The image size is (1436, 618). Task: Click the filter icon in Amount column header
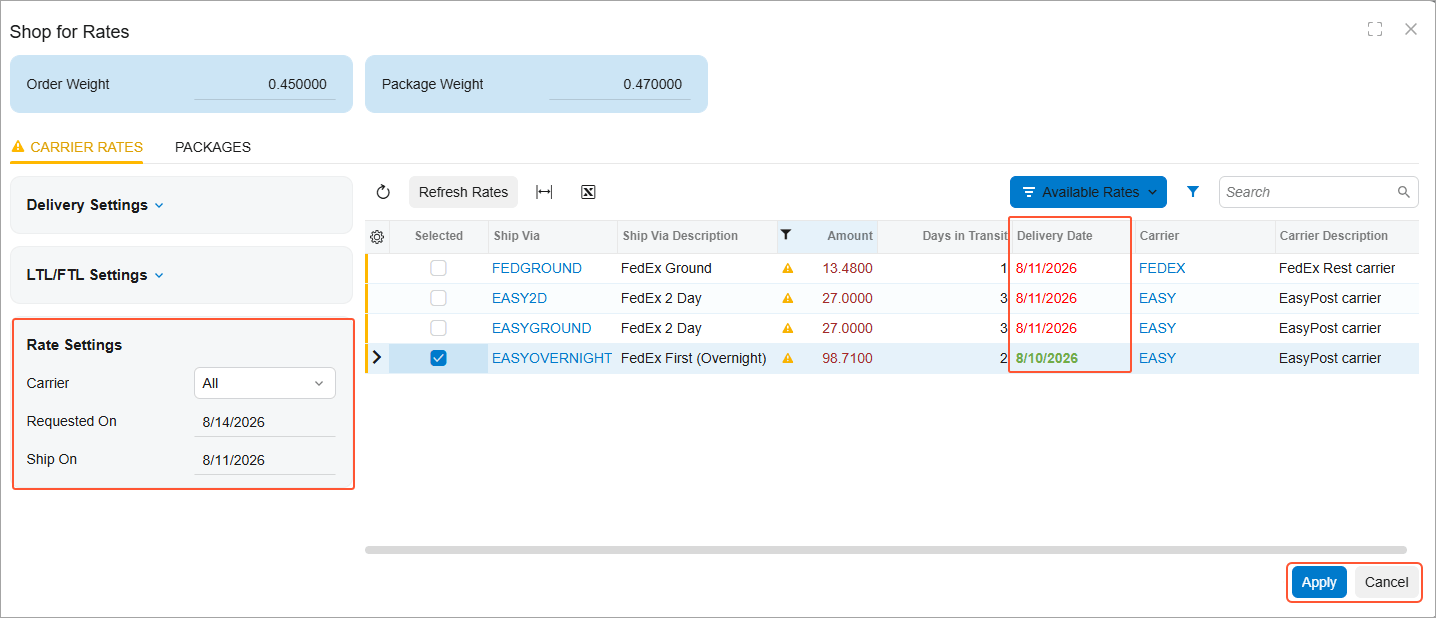786,235
